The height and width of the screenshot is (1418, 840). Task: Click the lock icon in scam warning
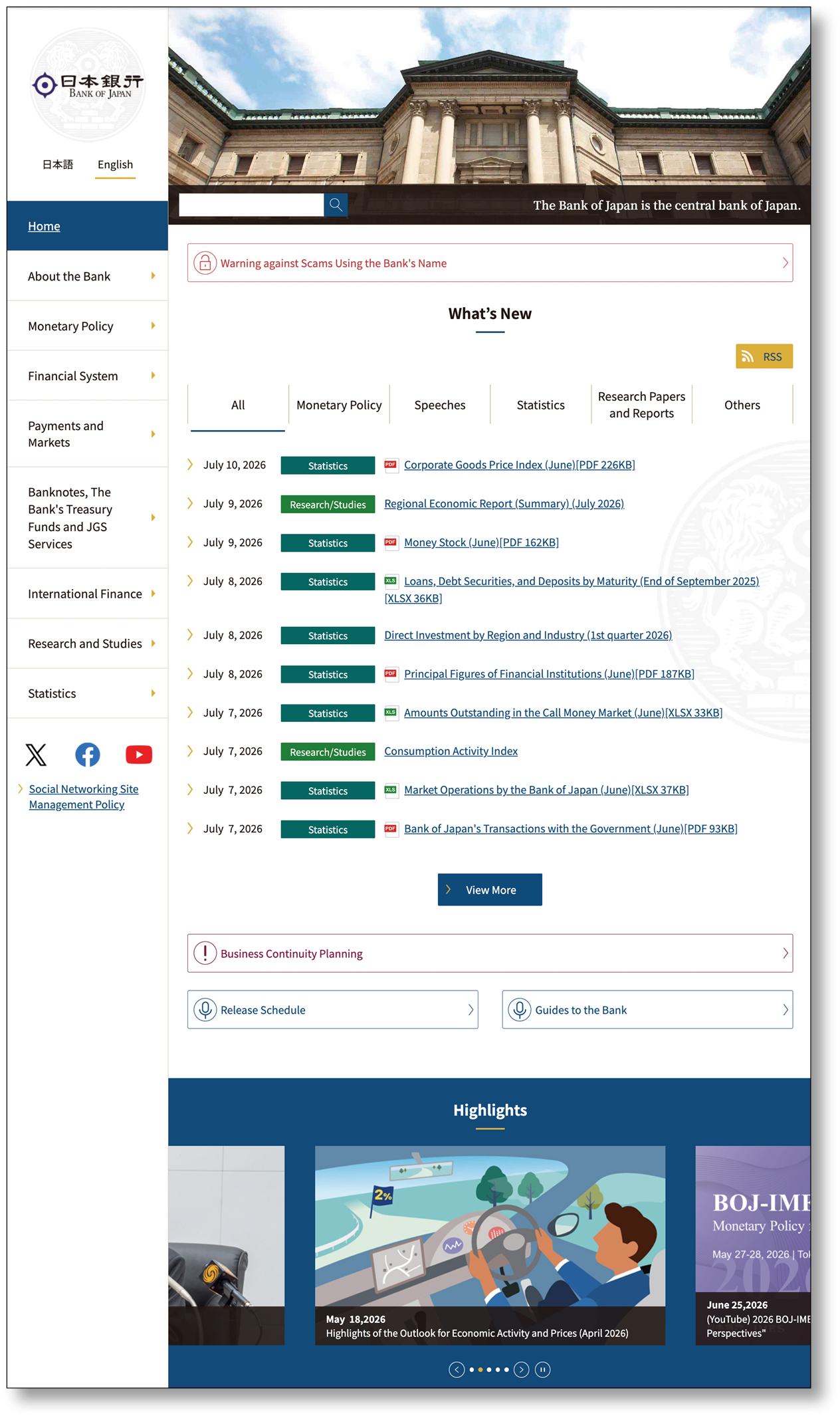pyautogui.click(x=205, y=263)
